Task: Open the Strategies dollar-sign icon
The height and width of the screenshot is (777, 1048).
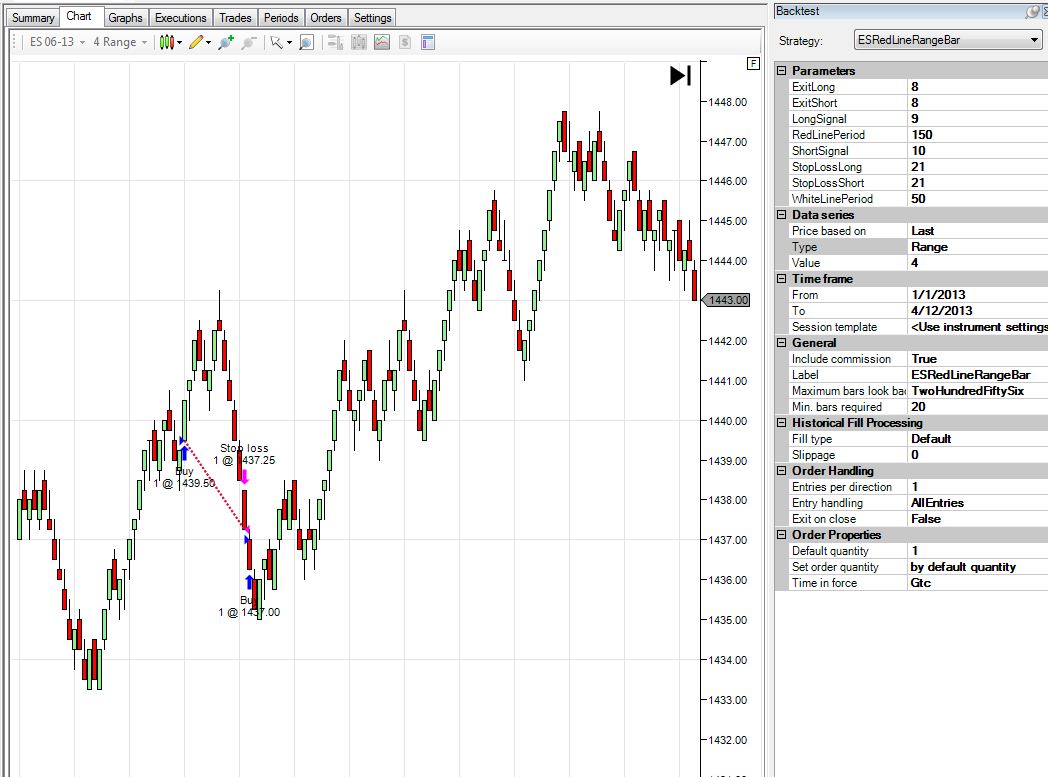Action: coord(404,43)
